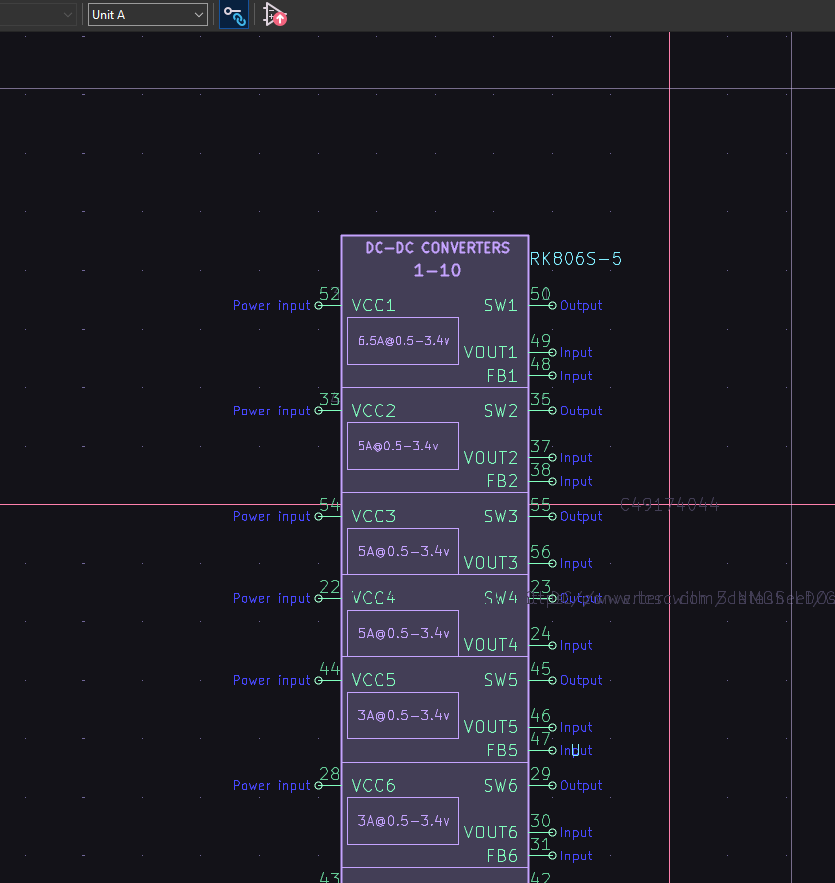Select pin number 22 on VCC4

329,587
